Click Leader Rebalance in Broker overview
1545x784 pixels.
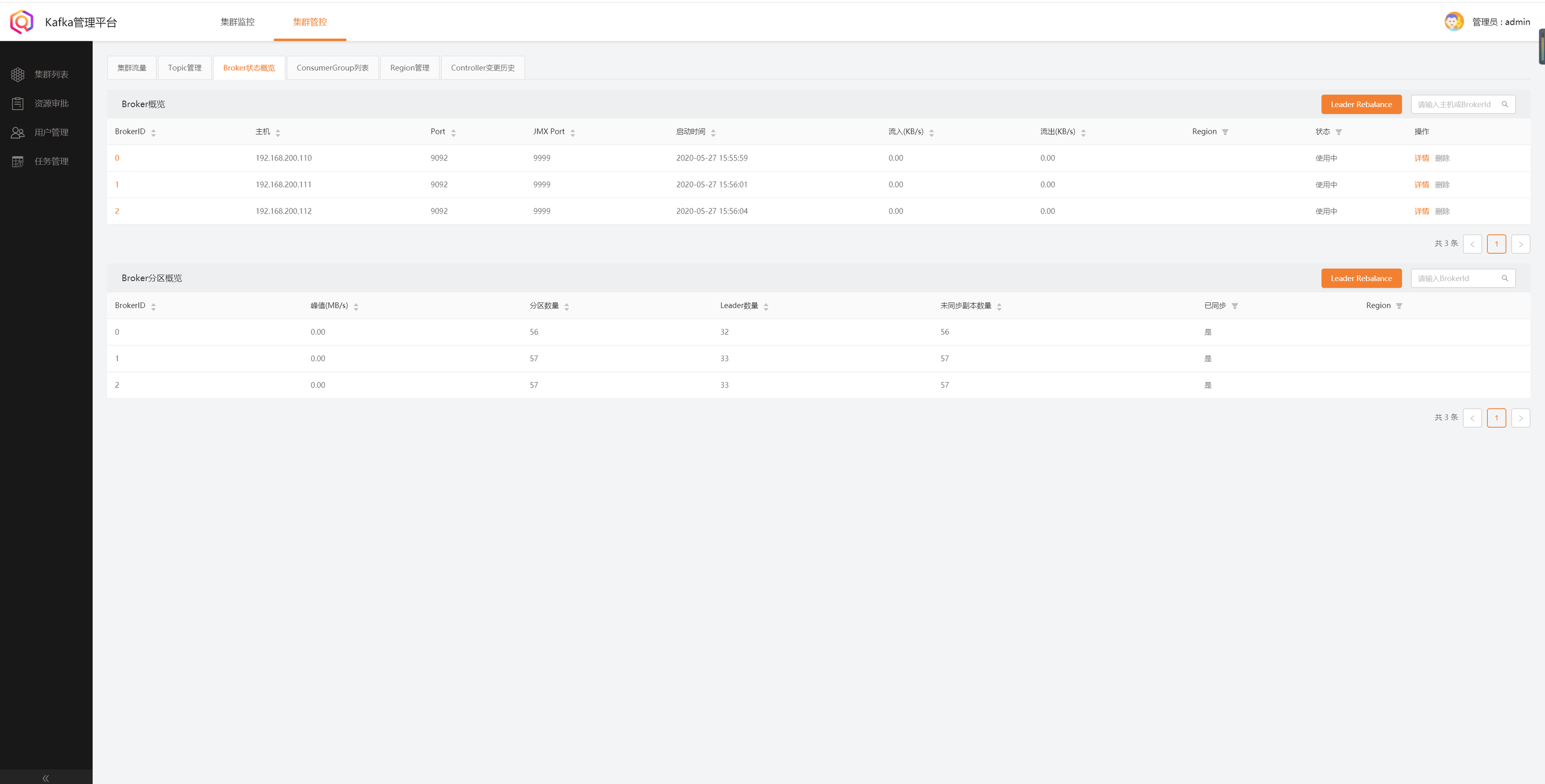click(x=1361, y=104)
